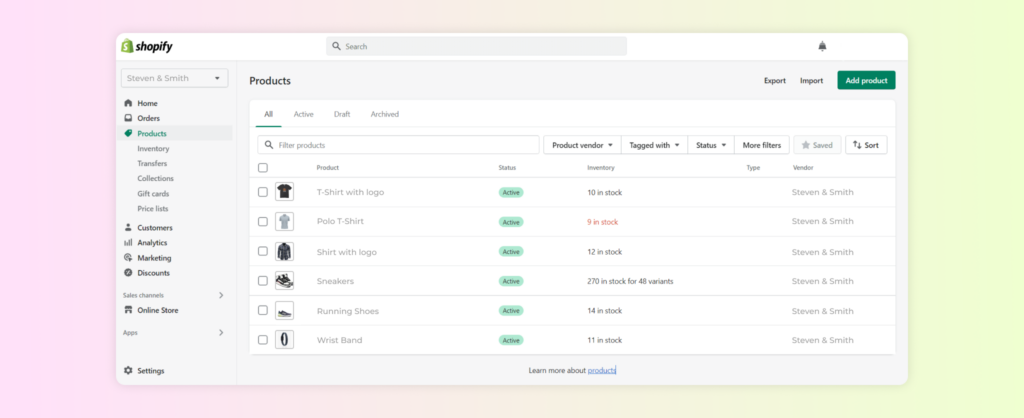Toggle the select-all checkbox in header
Screen dimensions: 1024x418
[x=263, y=168]
